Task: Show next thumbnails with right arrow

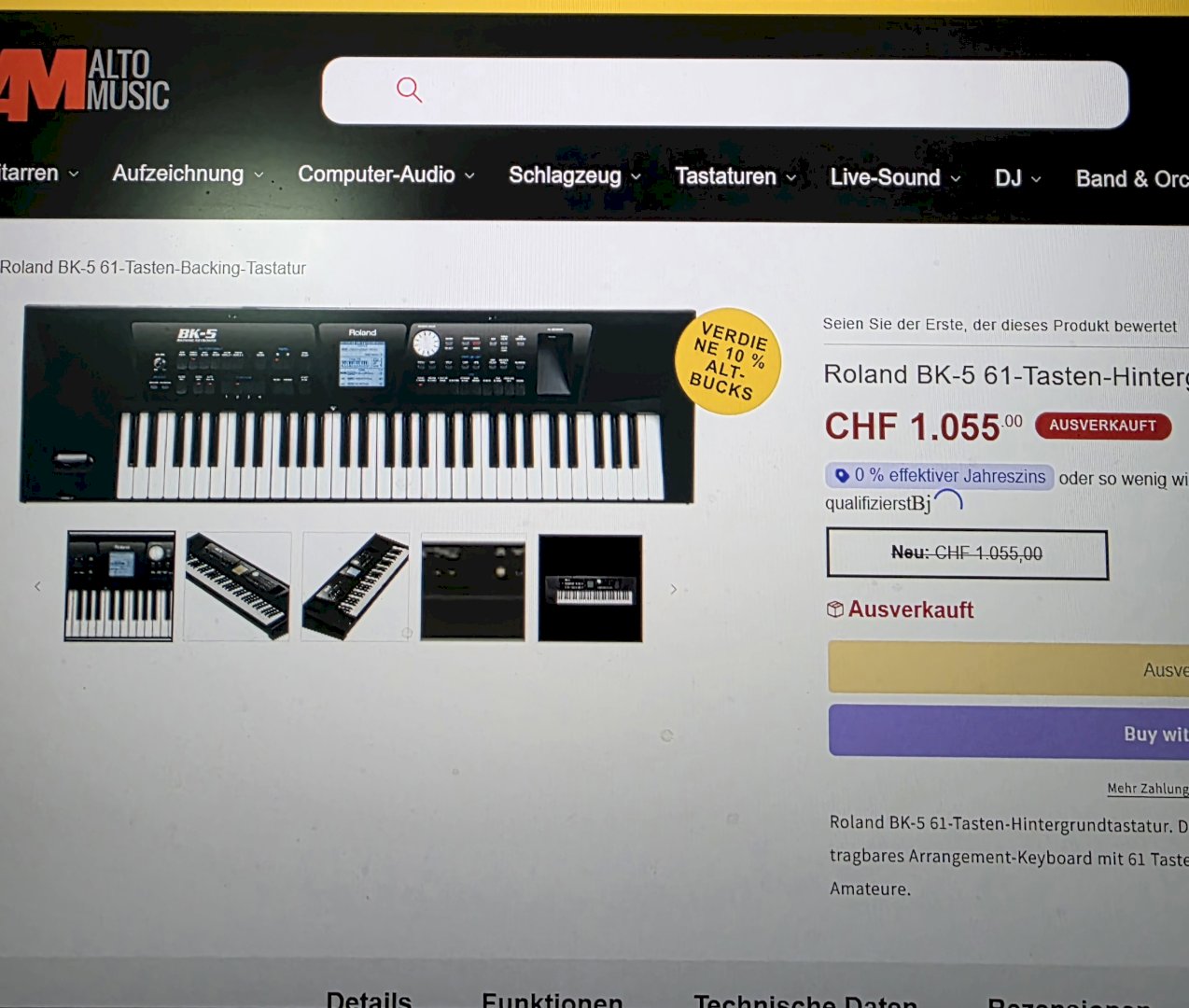Action: [673, 589]
